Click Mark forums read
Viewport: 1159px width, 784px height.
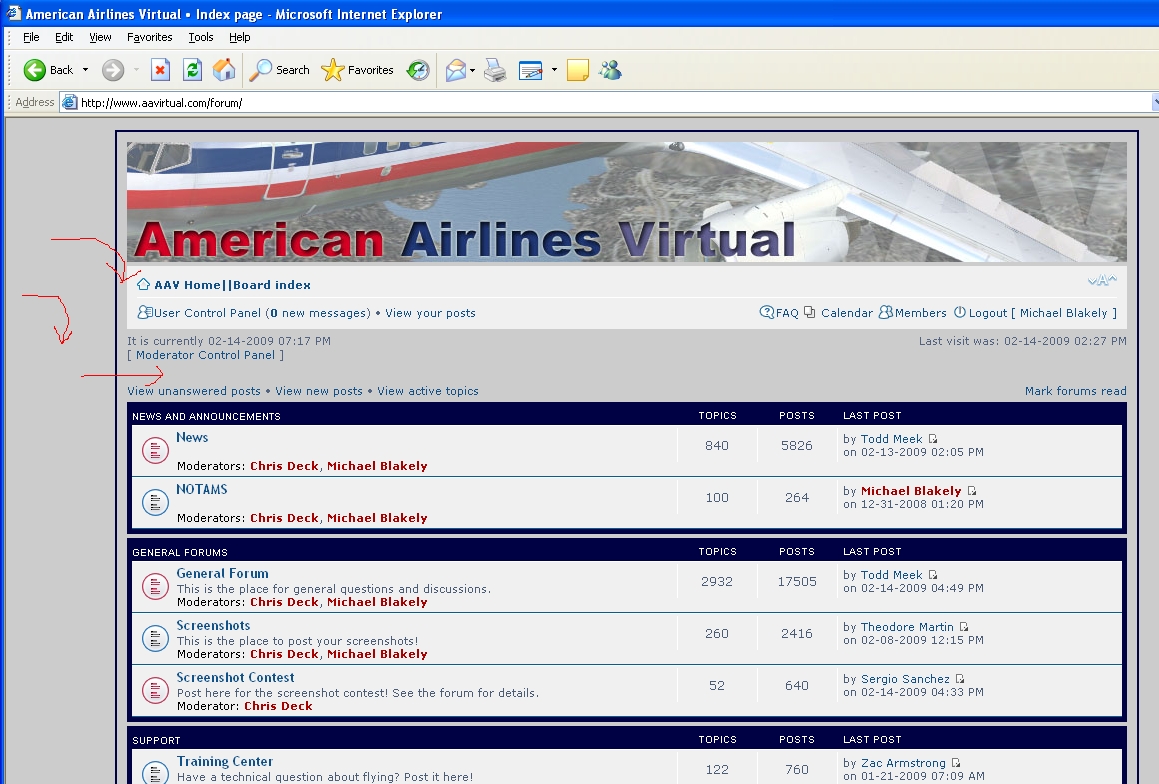tap(1075, 391)
